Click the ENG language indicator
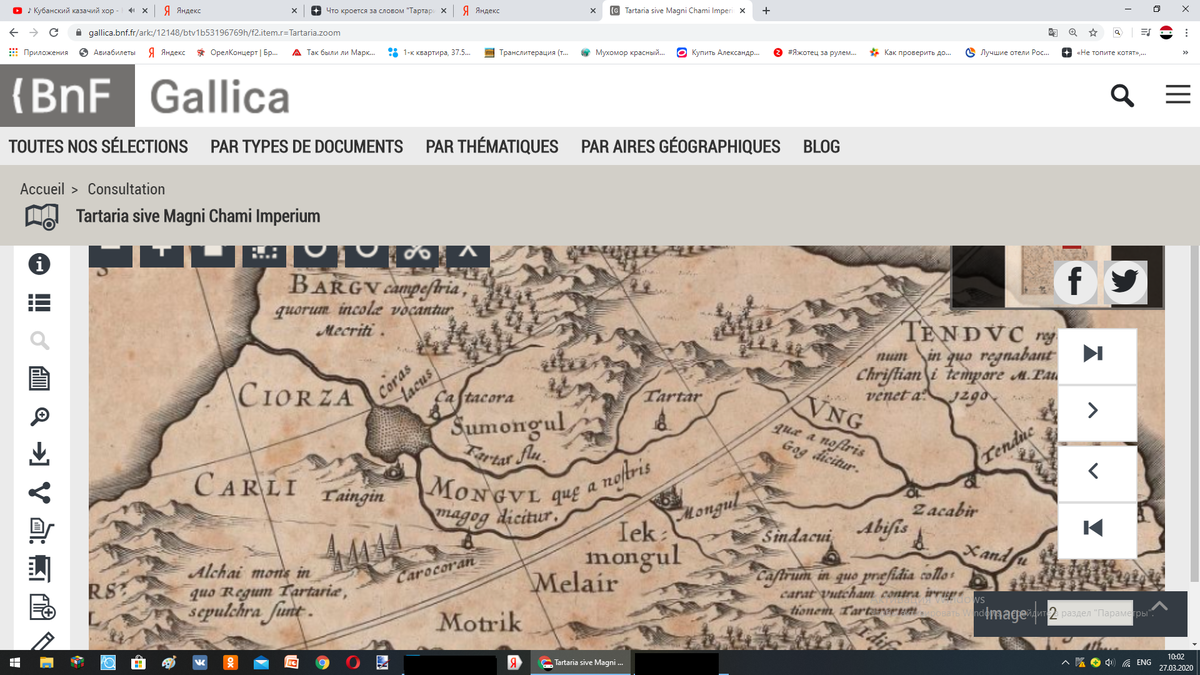1200x675 pixels. pos(1145,663)
